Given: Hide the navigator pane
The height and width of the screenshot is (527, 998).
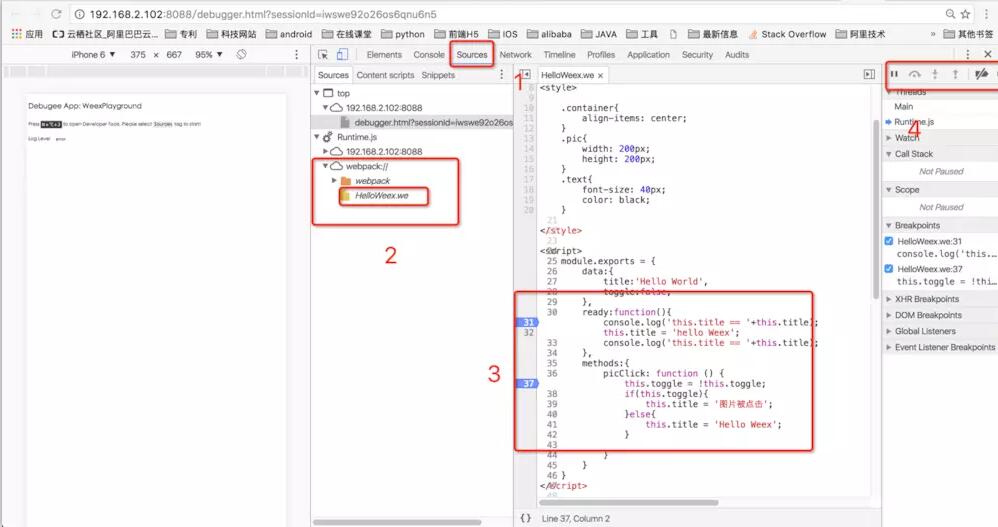Looking at the screenshot, I should point(525,74).
